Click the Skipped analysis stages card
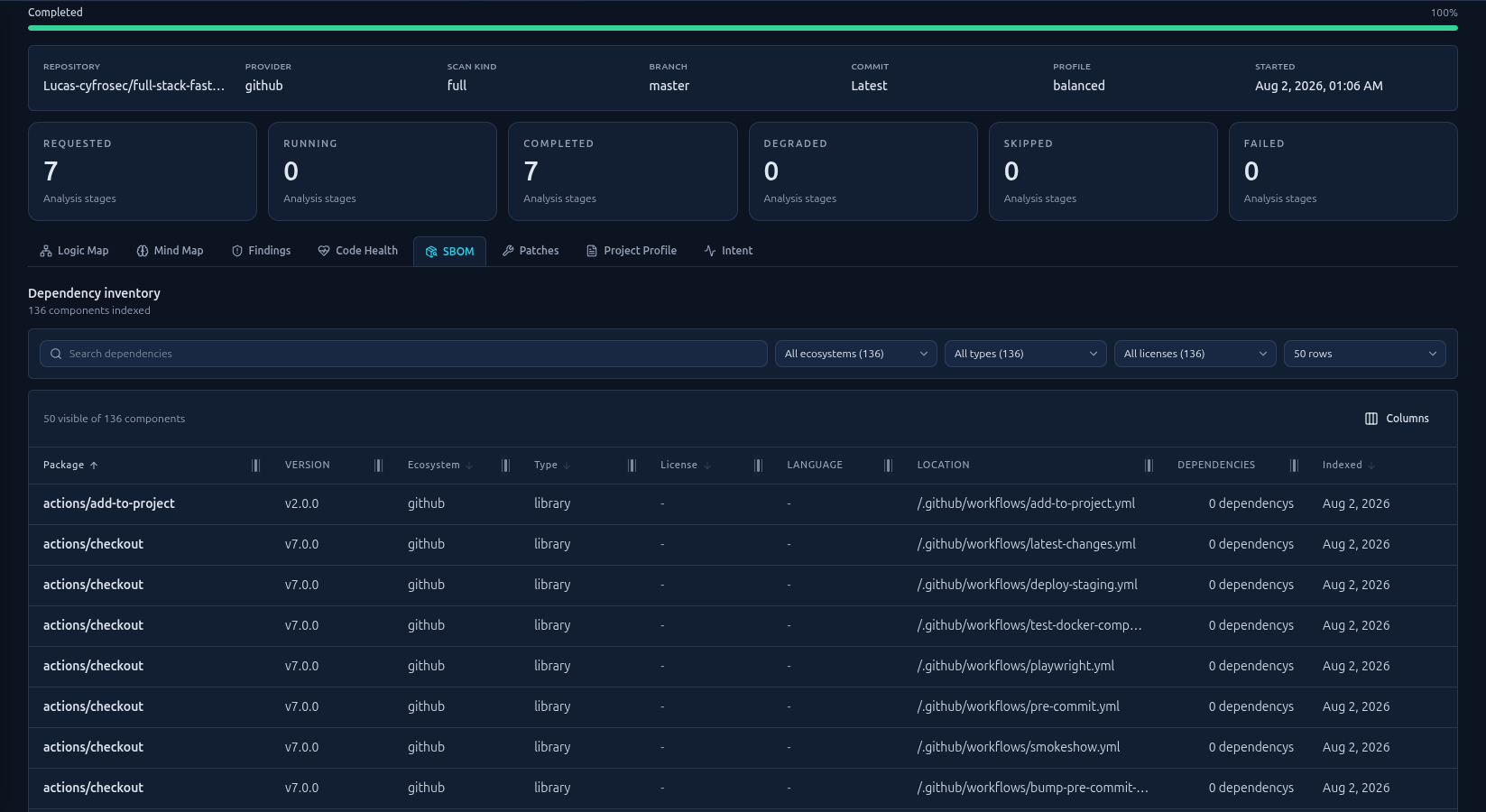The image size is (1486, 812). click(x=1103, y=171)
